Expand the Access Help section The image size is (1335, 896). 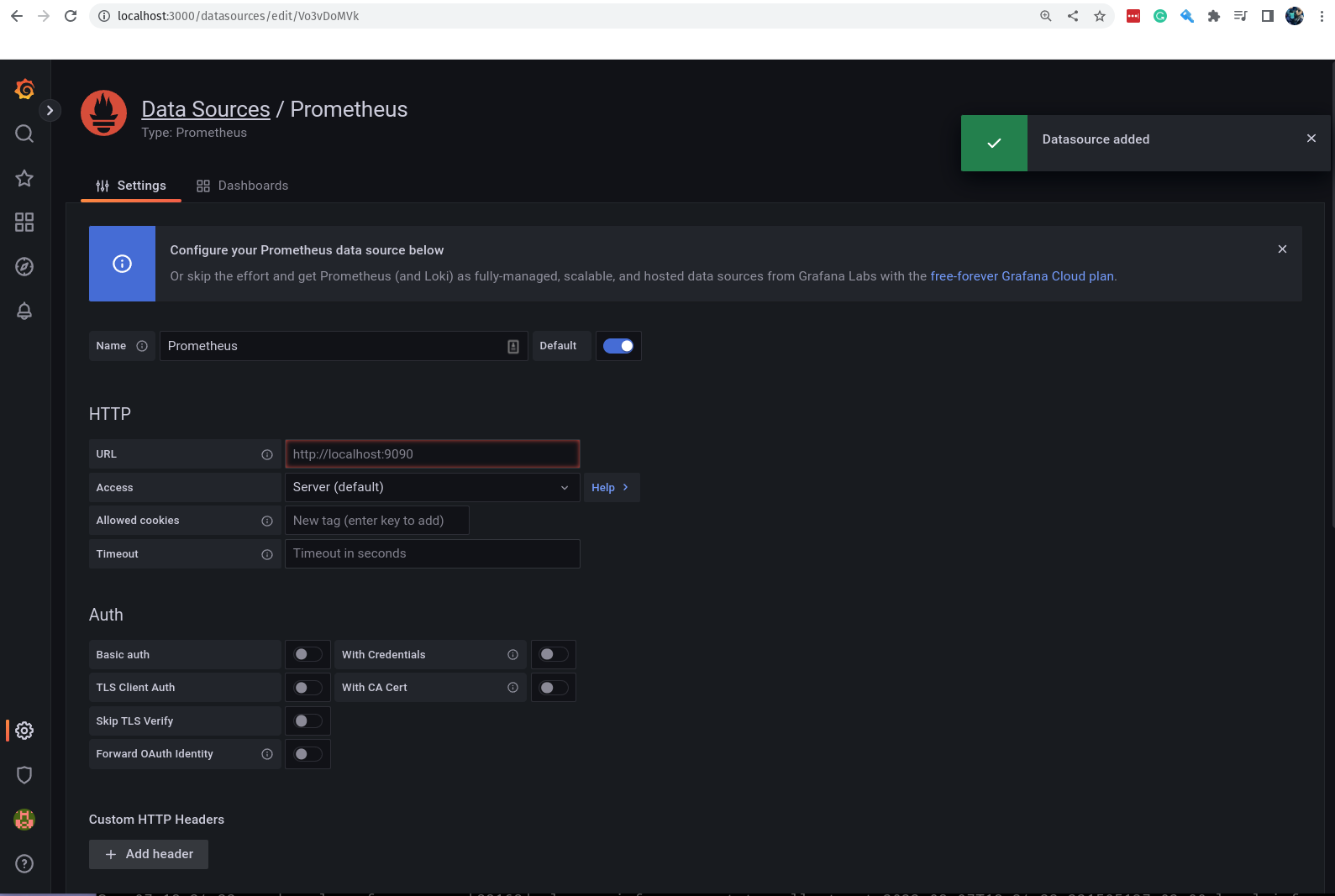(612, 488)
